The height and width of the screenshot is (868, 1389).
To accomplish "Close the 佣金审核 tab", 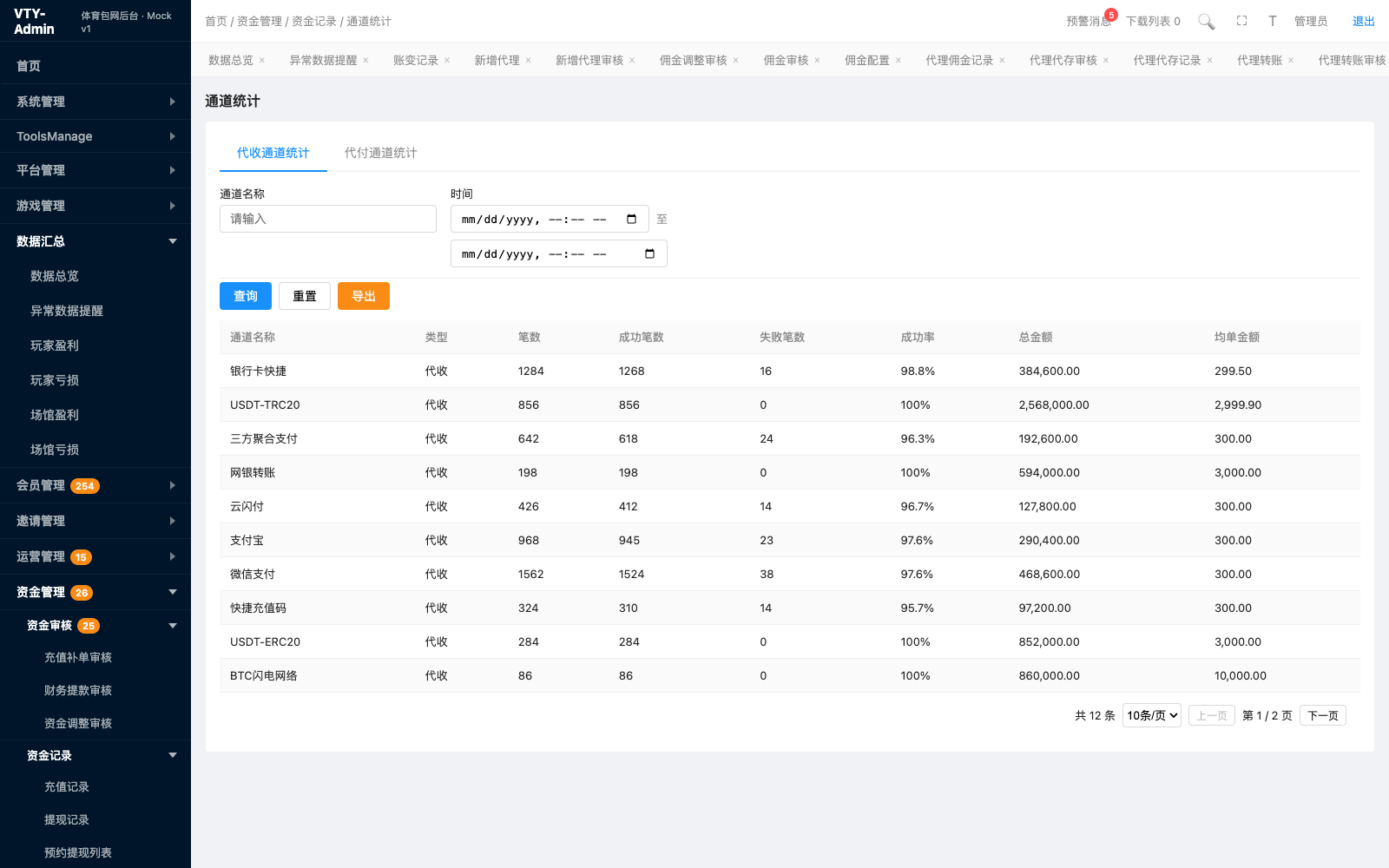I will [x=817, y=61].
